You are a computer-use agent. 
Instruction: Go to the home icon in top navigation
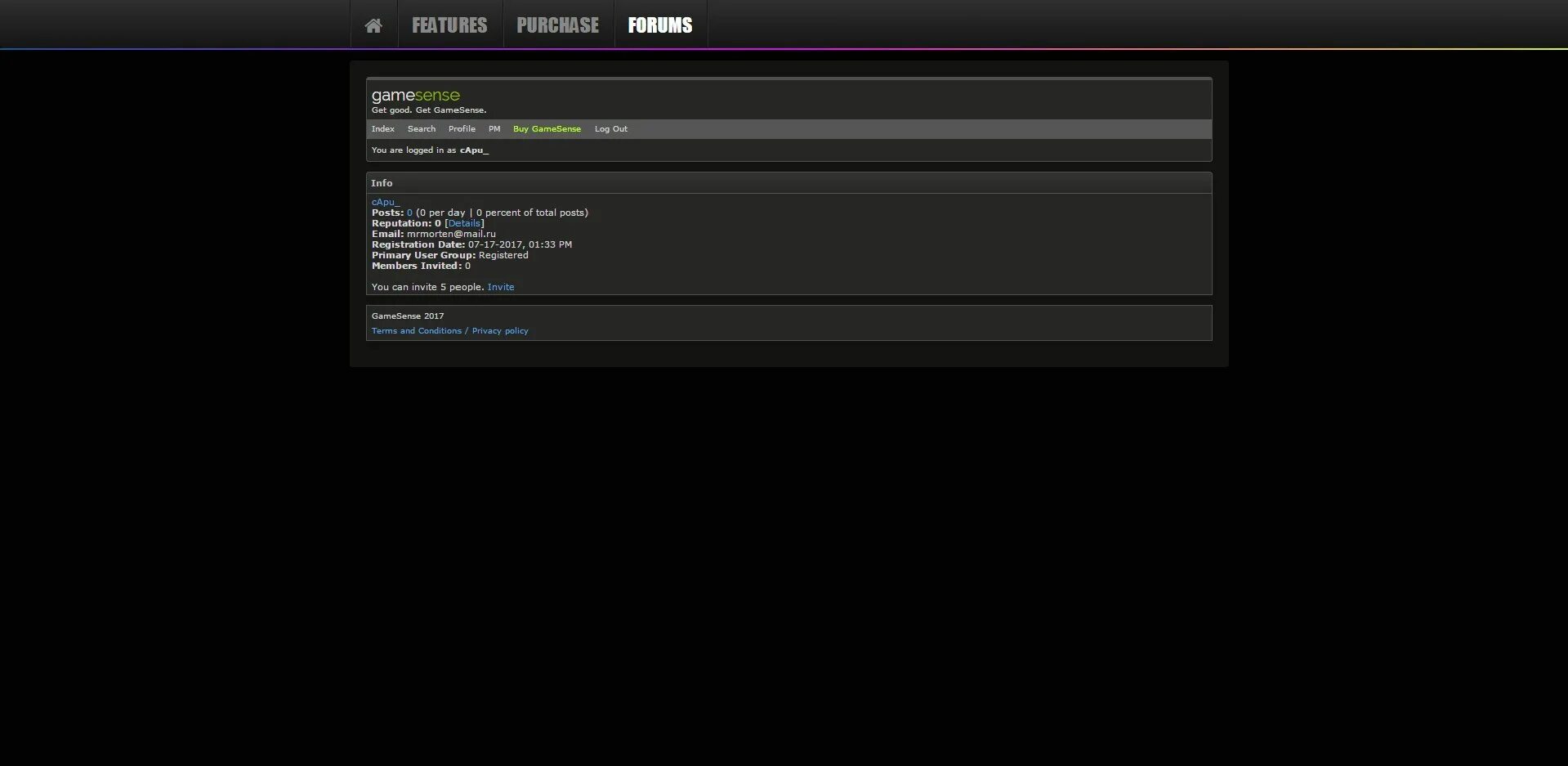coord(373,25)
